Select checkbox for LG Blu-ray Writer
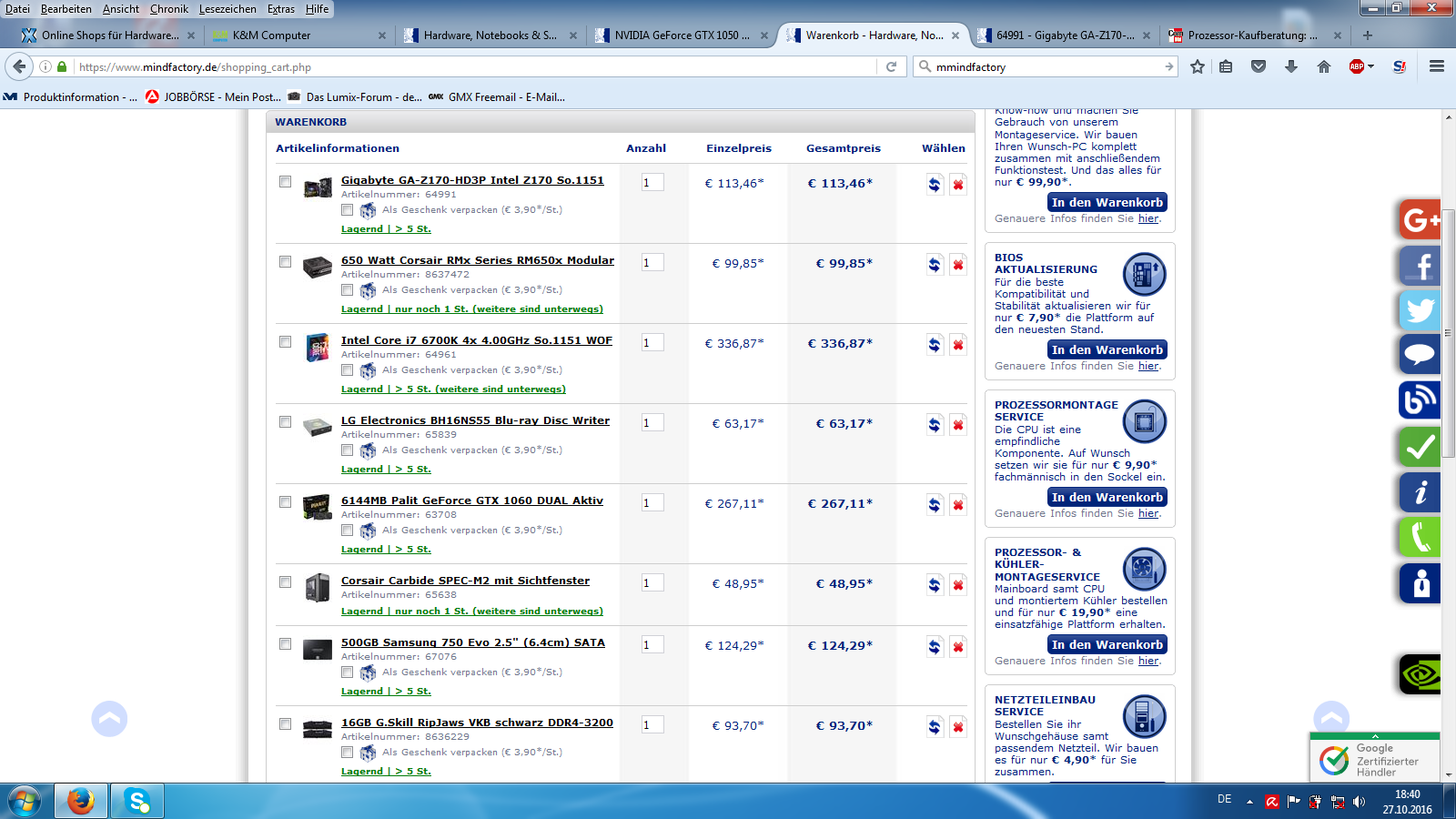Viewport: 1456px width, 819px height. click(285, 422)
